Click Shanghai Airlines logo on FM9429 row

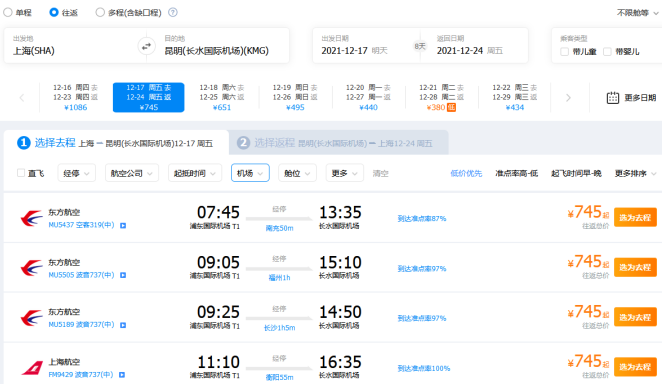[x=32, y=367]
